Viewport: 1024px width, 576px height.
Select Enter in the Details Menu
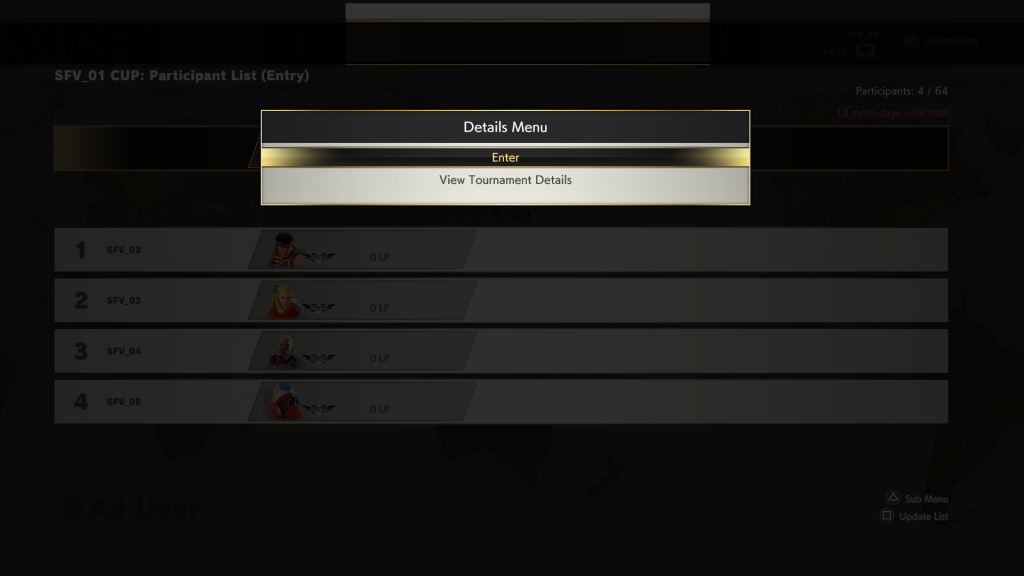click(505, 157)
